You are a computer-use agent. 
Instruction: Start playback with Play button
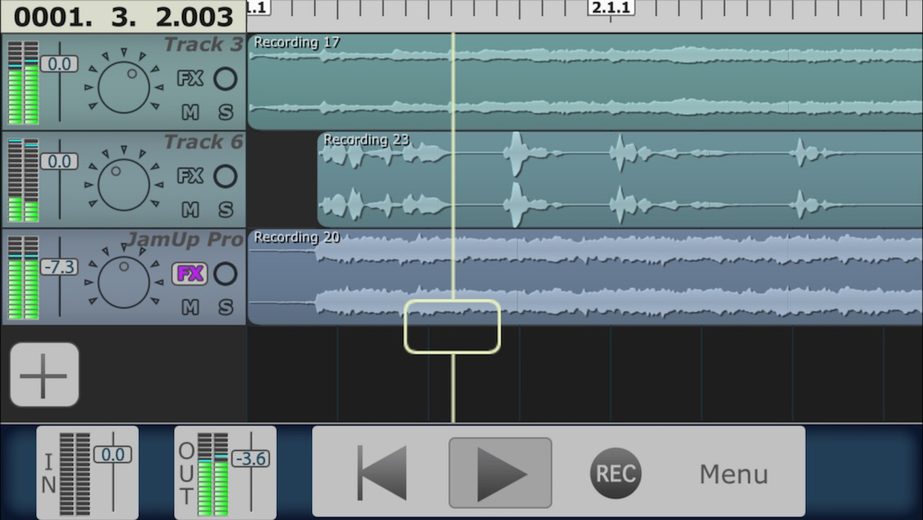(500, 472)
